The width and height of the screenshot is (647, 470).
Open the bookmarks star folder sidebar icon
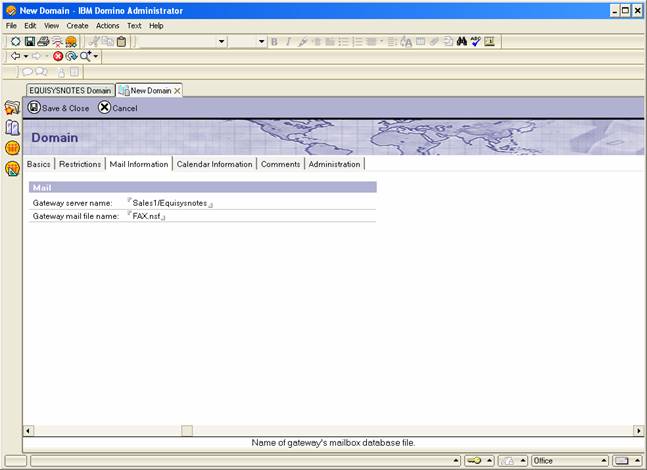pyautogui.click(x=12, y=108)
